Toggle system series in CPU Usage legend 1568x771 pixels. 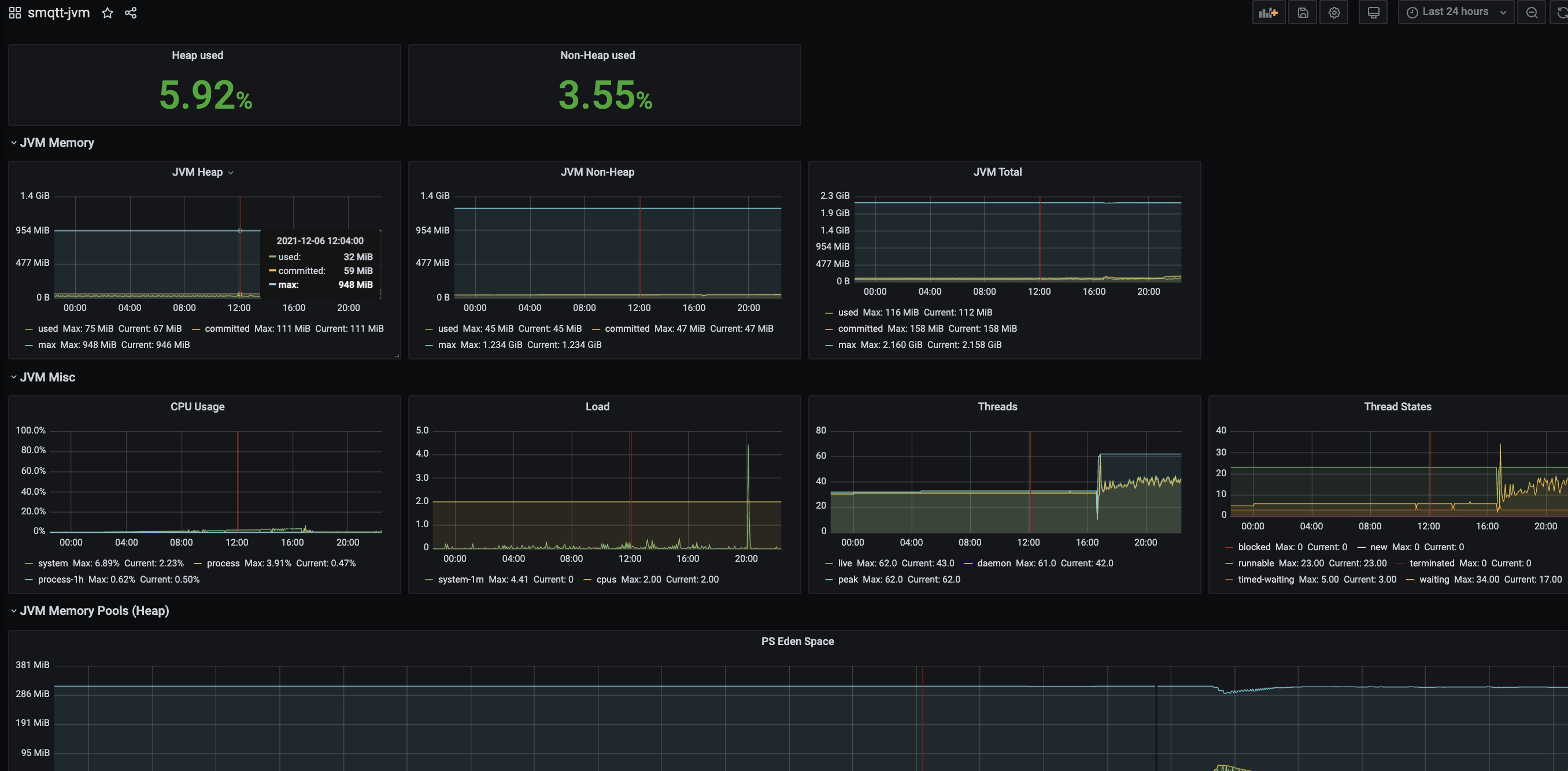(53, 564)
